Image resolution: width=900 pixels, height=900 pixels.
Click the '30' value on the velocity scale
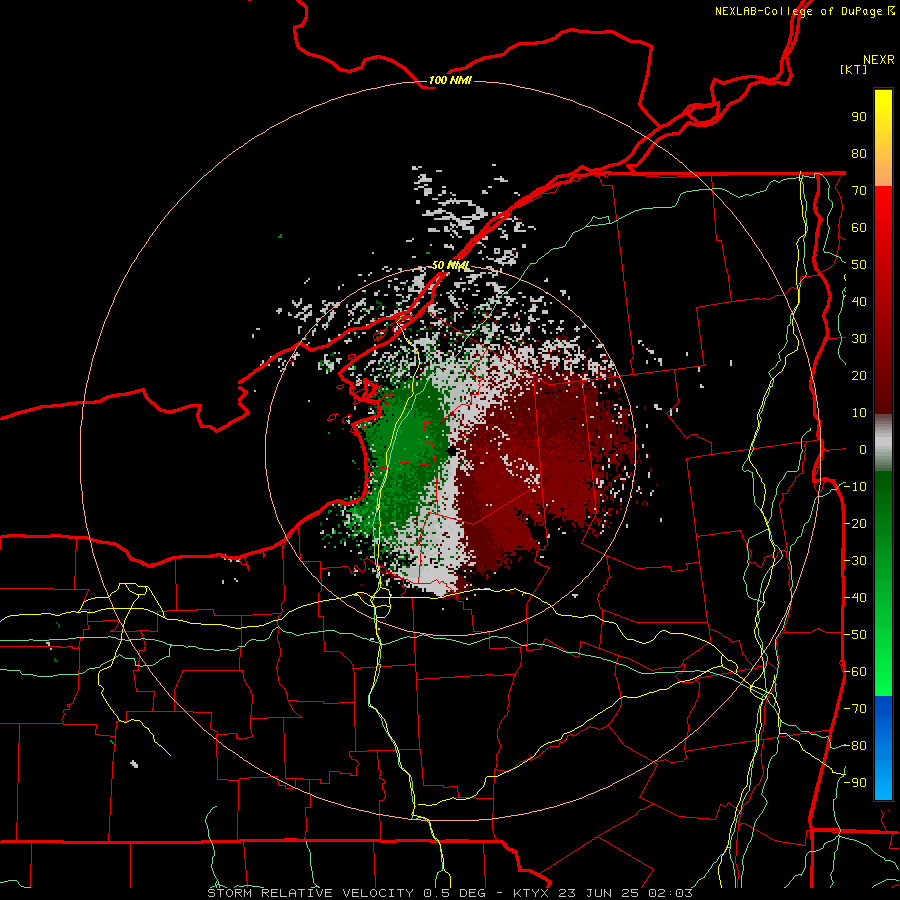[x=859, y=339]
